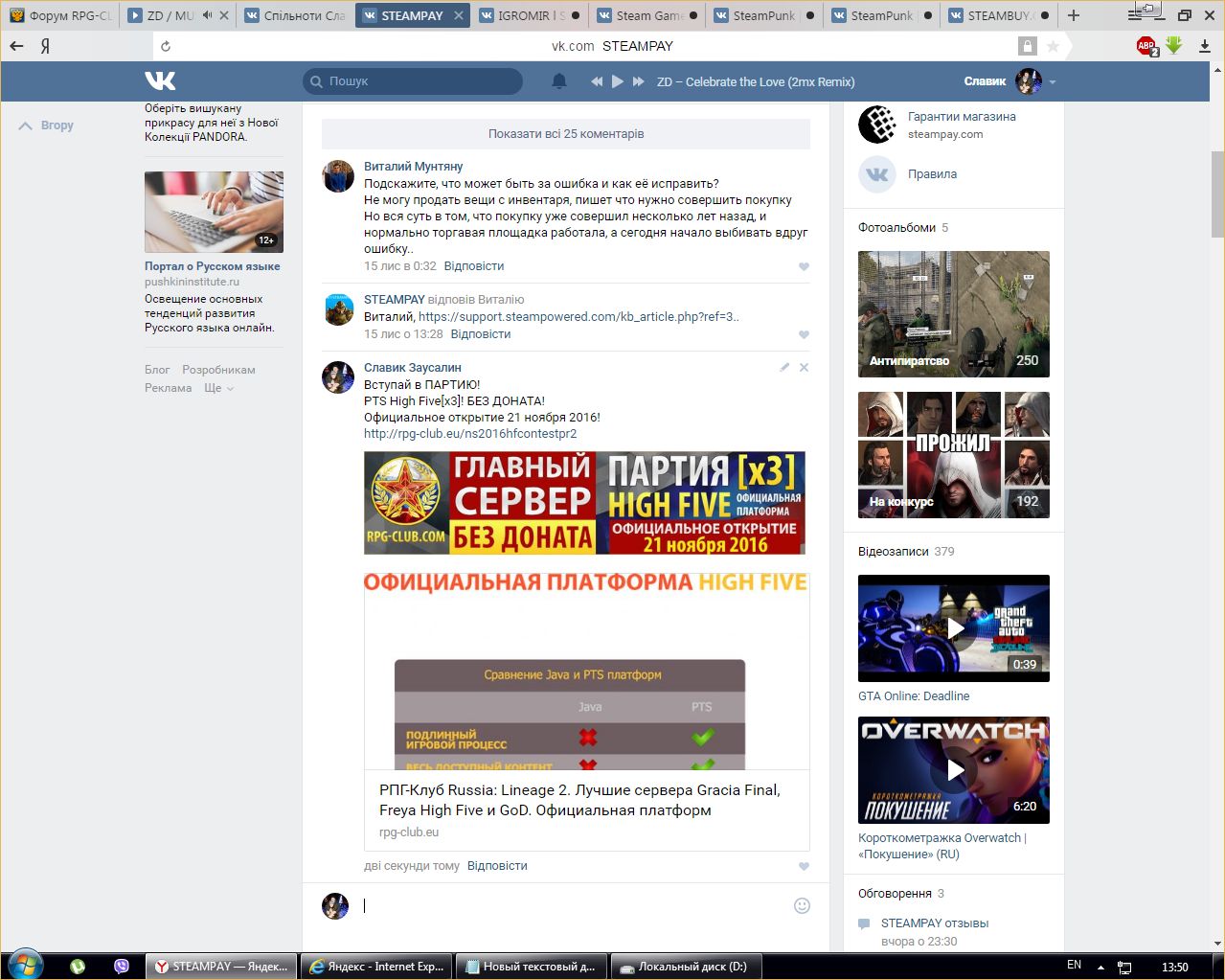The height and width of the screenshot is (980, 1225).
Task: Open the RPG-CLUB red banner image
Action: coord(584,503)
